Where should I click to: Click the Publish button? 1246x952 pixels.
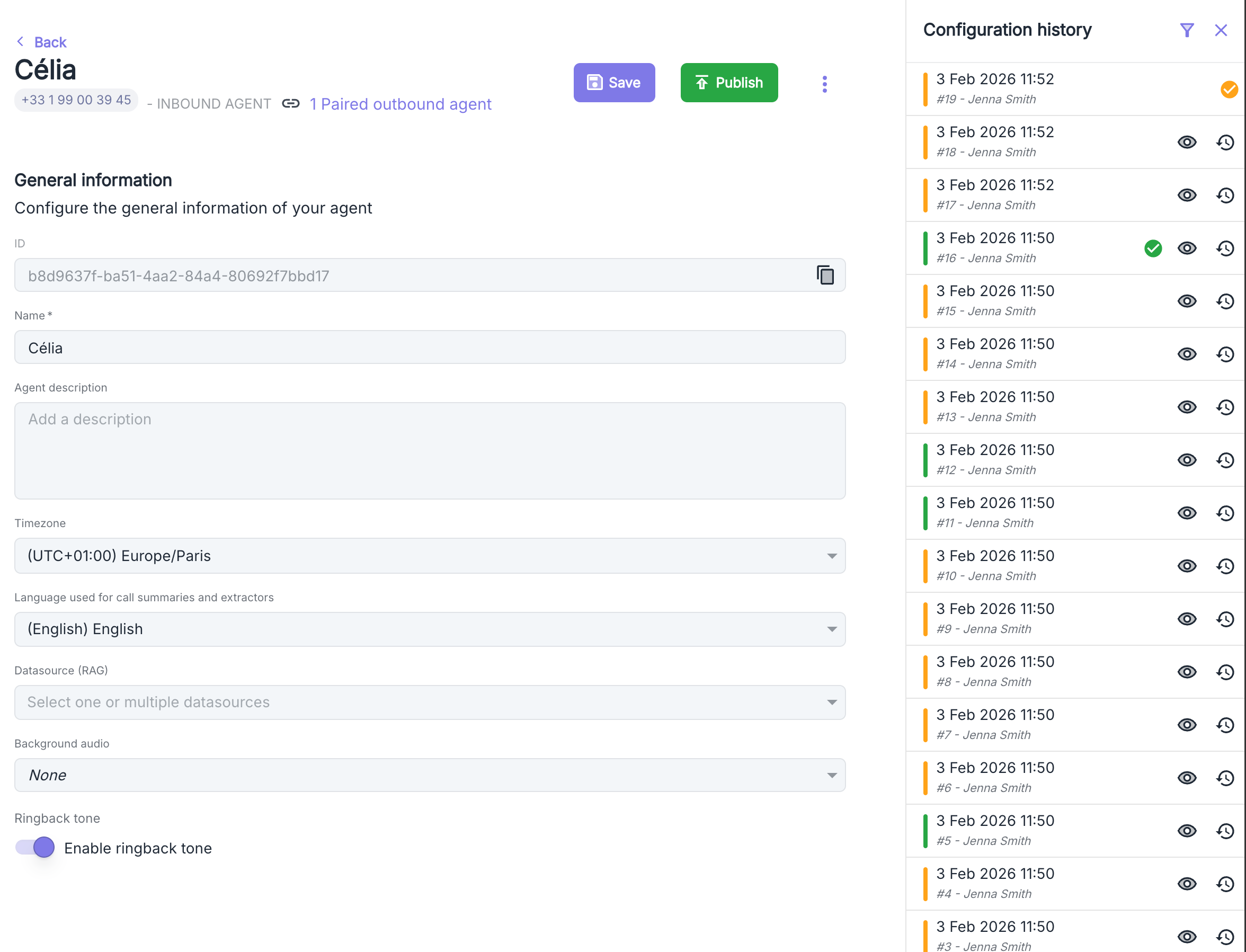point(728,83)
